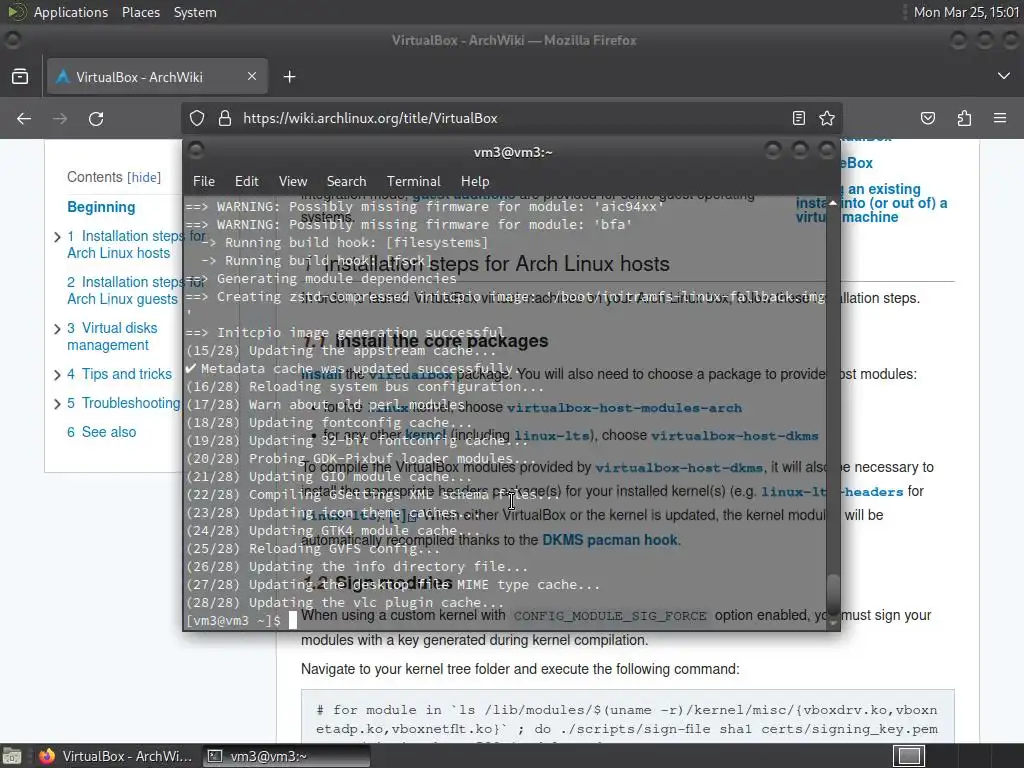Click terminal line '(28/28) Updating the vlc plugin cache'
This screenshot has width=1024, height=768.
pyautogui.click(x=345, y=602)
